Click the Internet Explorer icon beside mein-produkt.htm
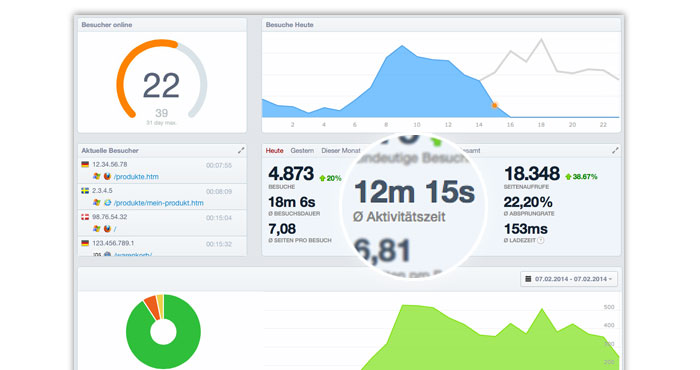This screenshot has height=370, width=700. click(x=107, y=203)
